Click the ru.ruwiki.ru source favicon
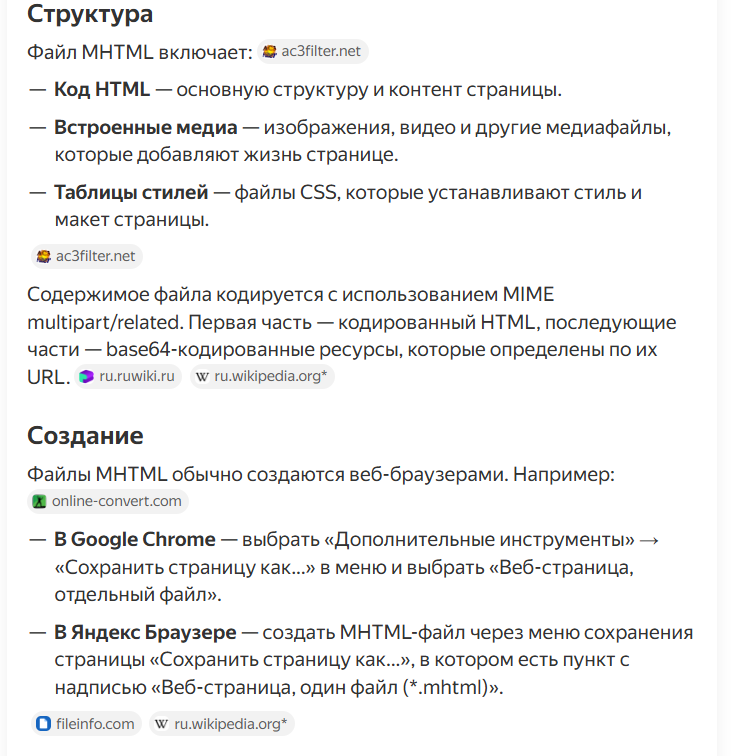This screenshot has height=756, width=753. coord(87,376)
